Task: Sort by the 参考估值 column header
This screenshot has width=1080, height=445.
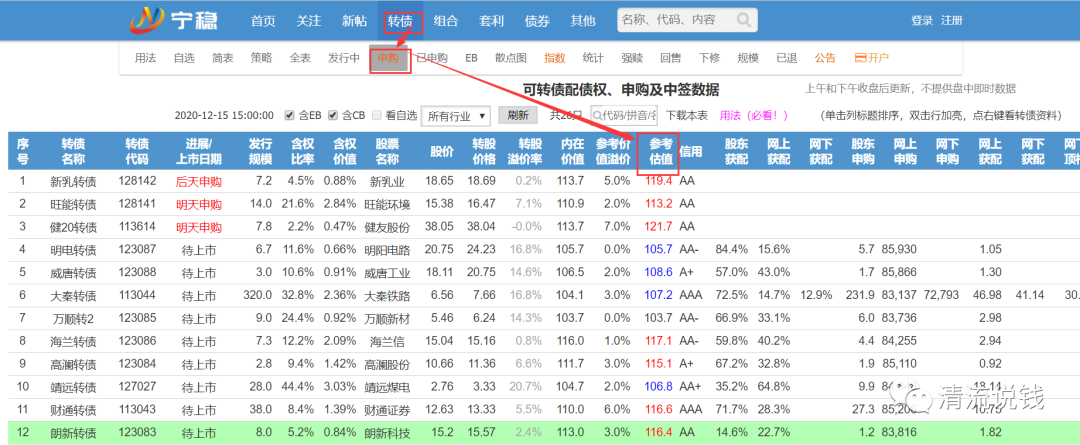Action: (659, 151)
